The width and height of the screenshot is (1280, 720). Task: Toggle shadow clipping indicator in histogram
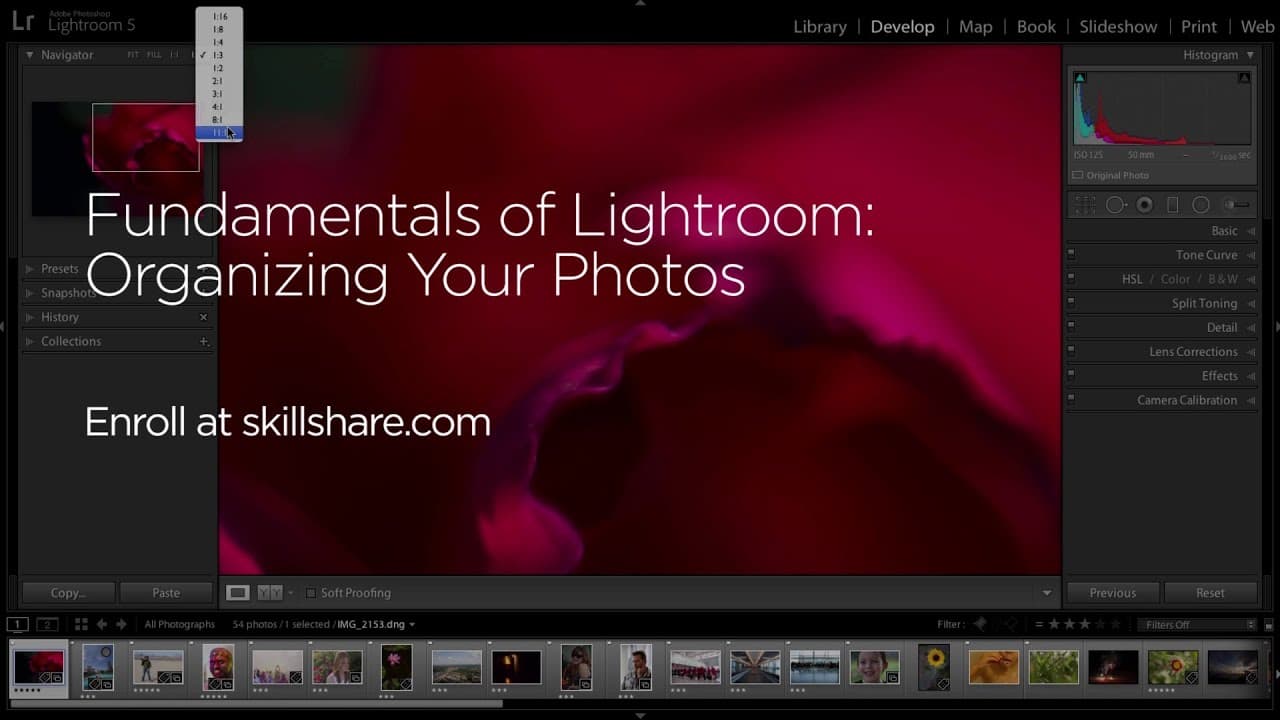[x=1080, y=77]
